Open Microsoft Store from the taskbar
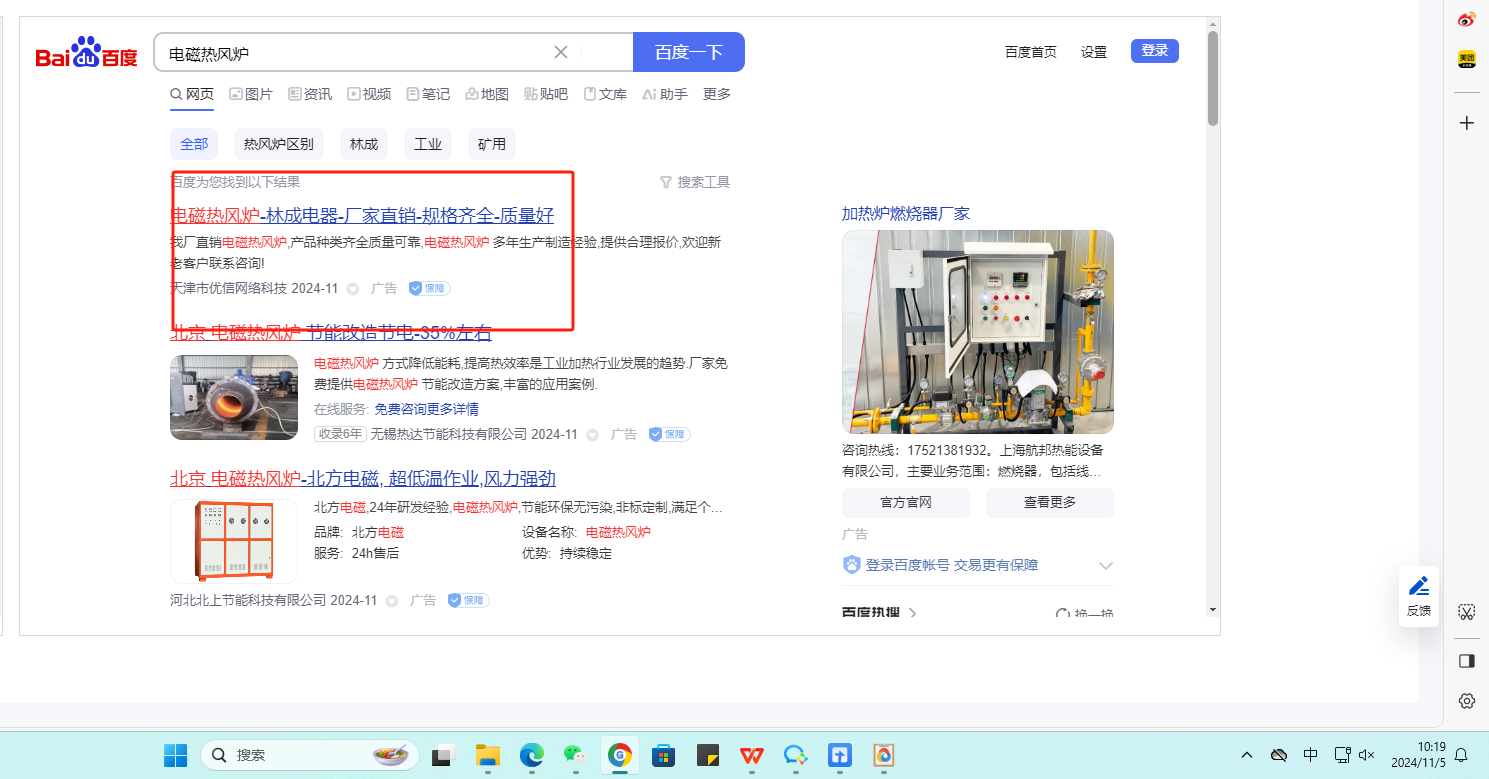The image size is (1489, 779). coord(663,755)
